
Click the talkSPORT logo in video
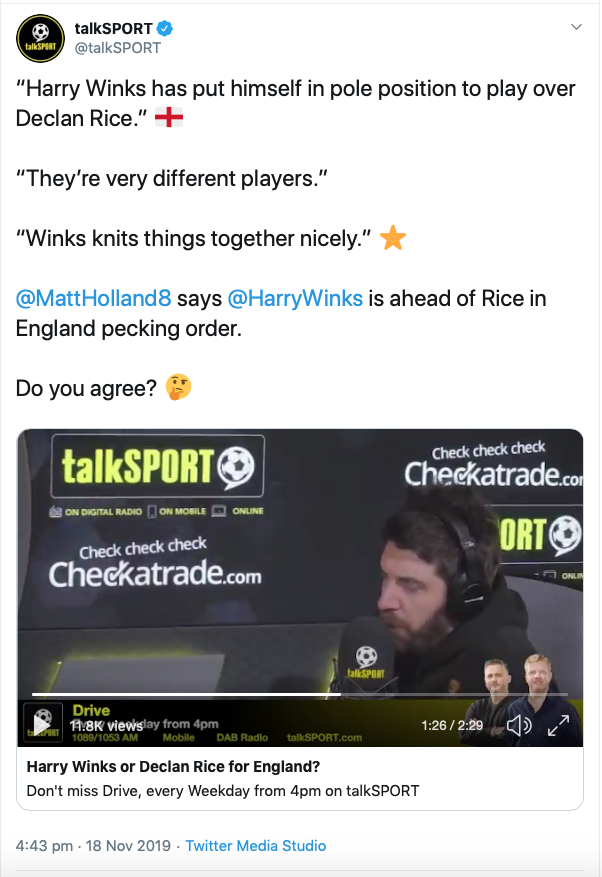[157, 466]
